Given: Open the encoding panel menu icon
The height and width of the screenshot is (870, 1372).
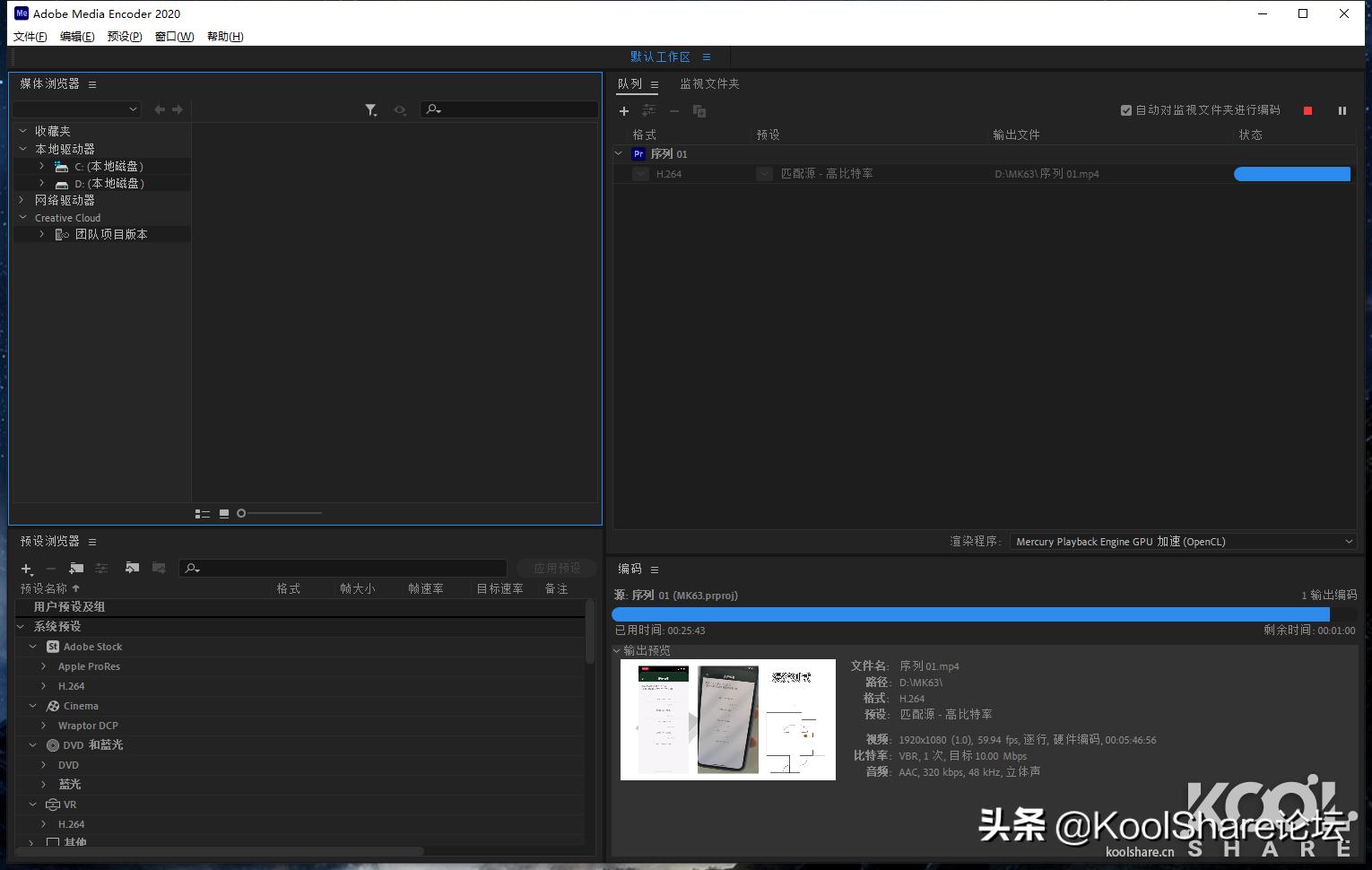Looking at the screenshot, I should point(655,570).
